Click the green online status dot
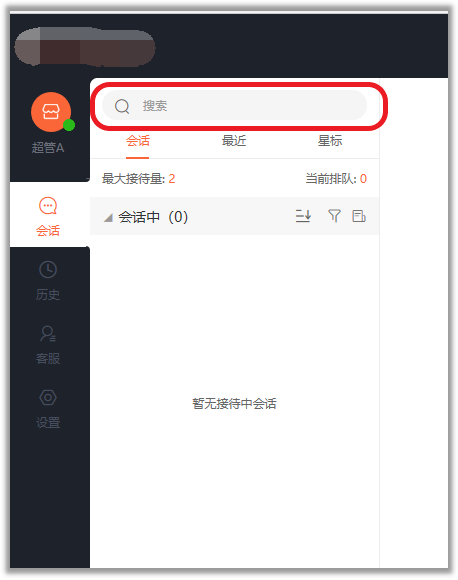Screen dimensions: 458x580 tap(69, 125)
